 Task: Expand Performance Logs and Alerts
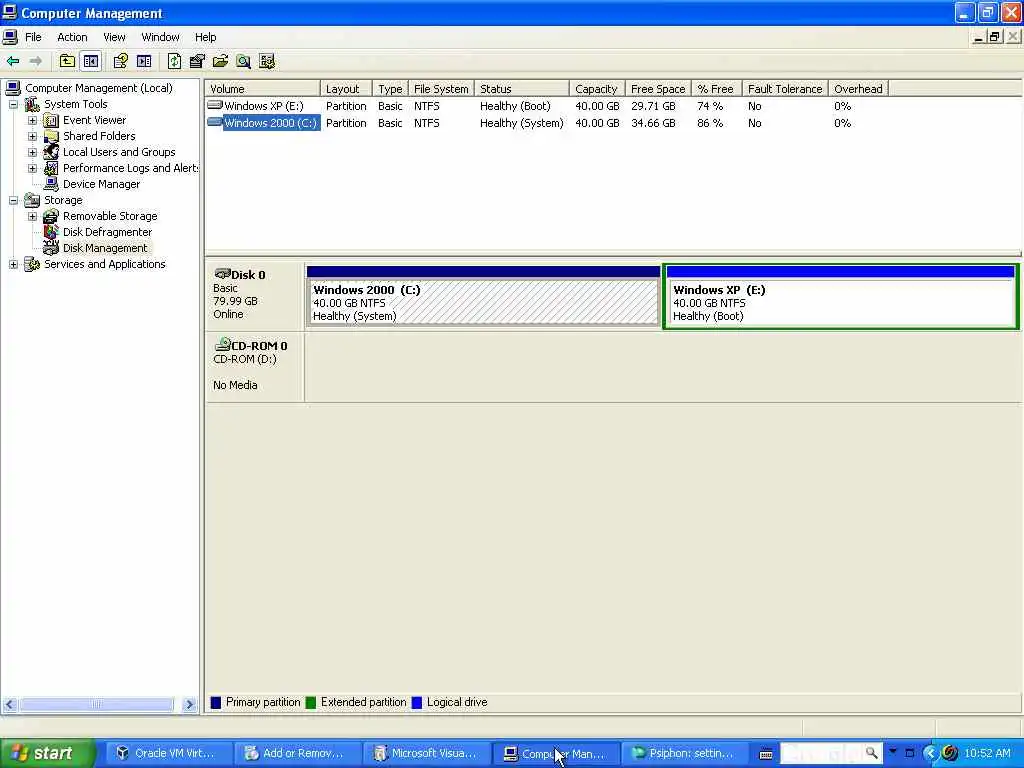coord(32,168)
